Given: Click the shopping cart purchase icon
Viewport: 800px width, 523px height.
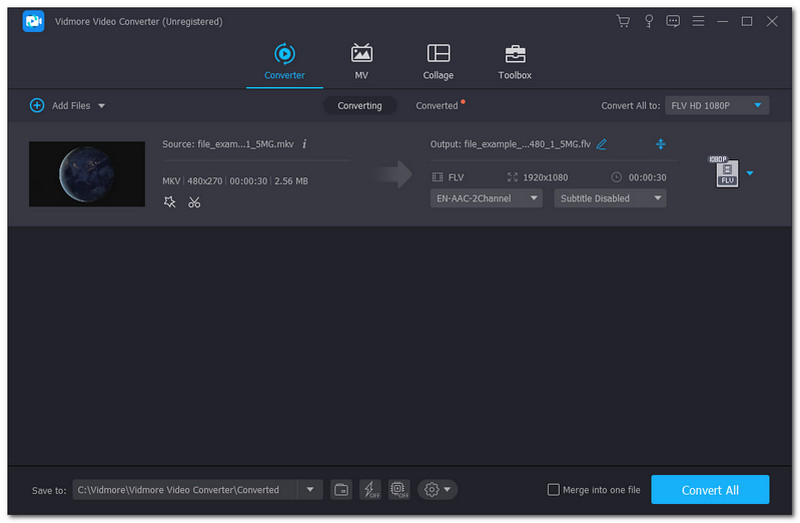Looking at the screenshot, I should pos(623,21).
